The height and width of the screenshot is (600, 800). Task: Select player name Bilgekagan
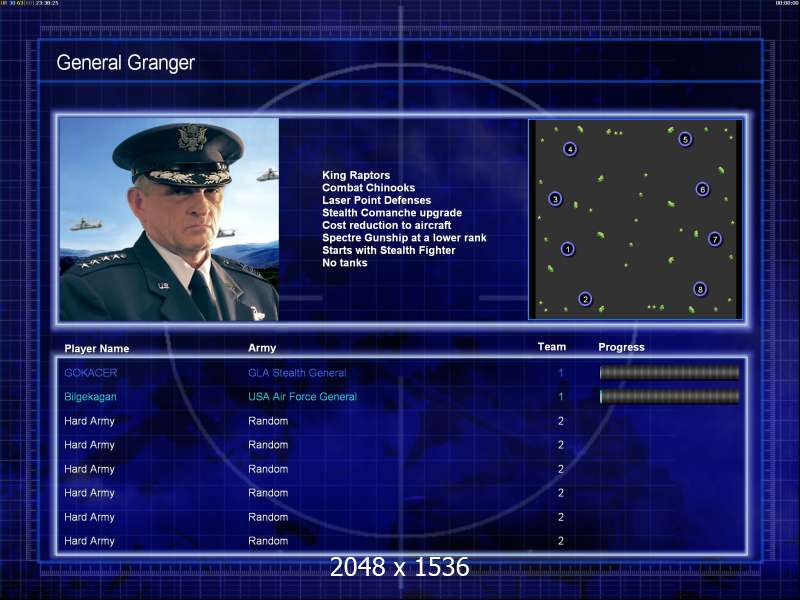(90, 397)
